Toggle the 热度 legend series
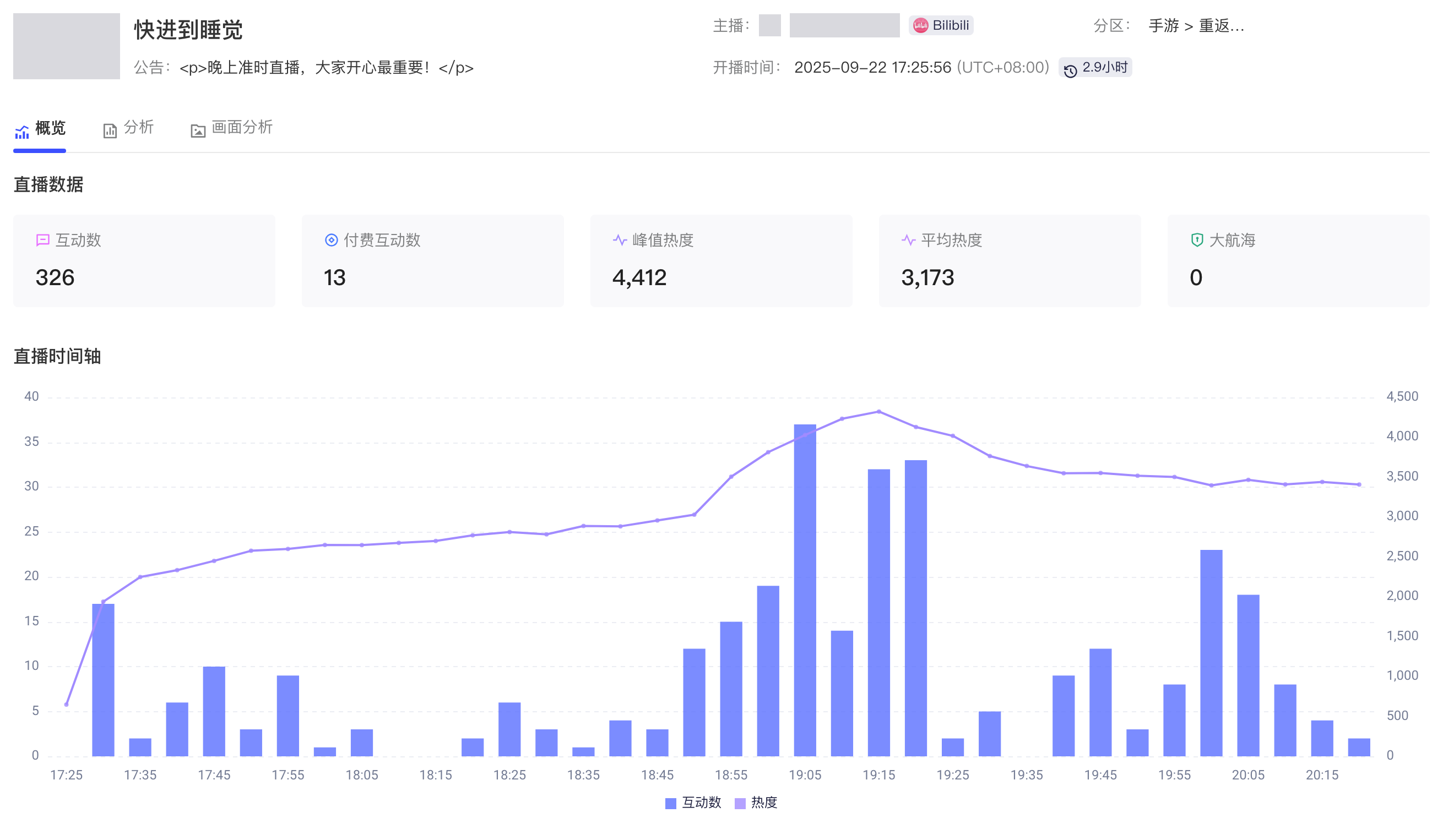This screenshot has width=1443, height=840. click(x=756, y=803)
